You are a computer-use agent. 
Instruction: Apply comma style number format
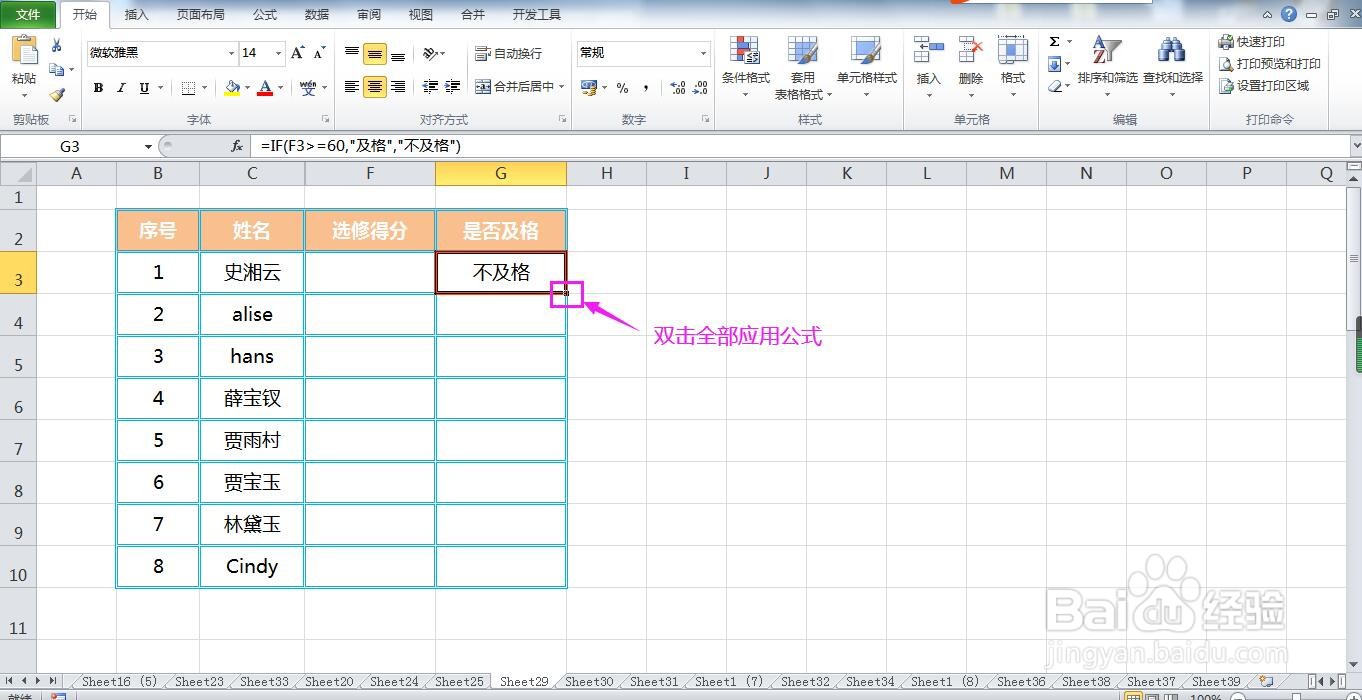click(x=645, y=88)
